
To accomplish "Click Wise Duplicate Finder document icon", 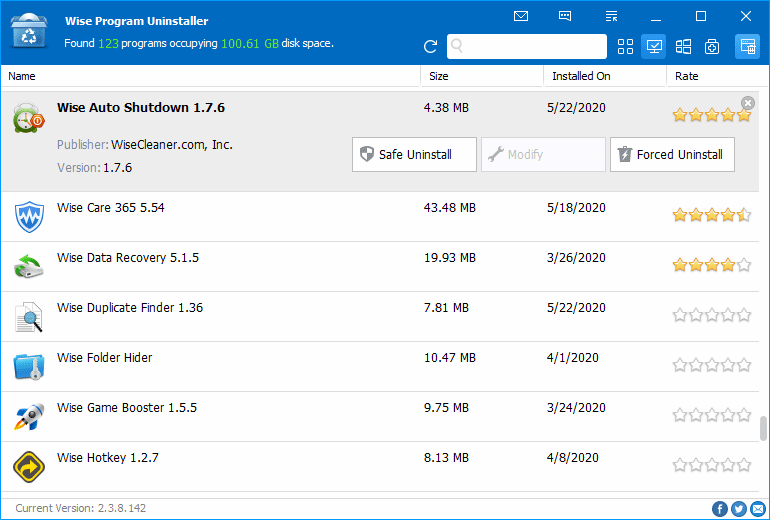I will pos(29,317).
